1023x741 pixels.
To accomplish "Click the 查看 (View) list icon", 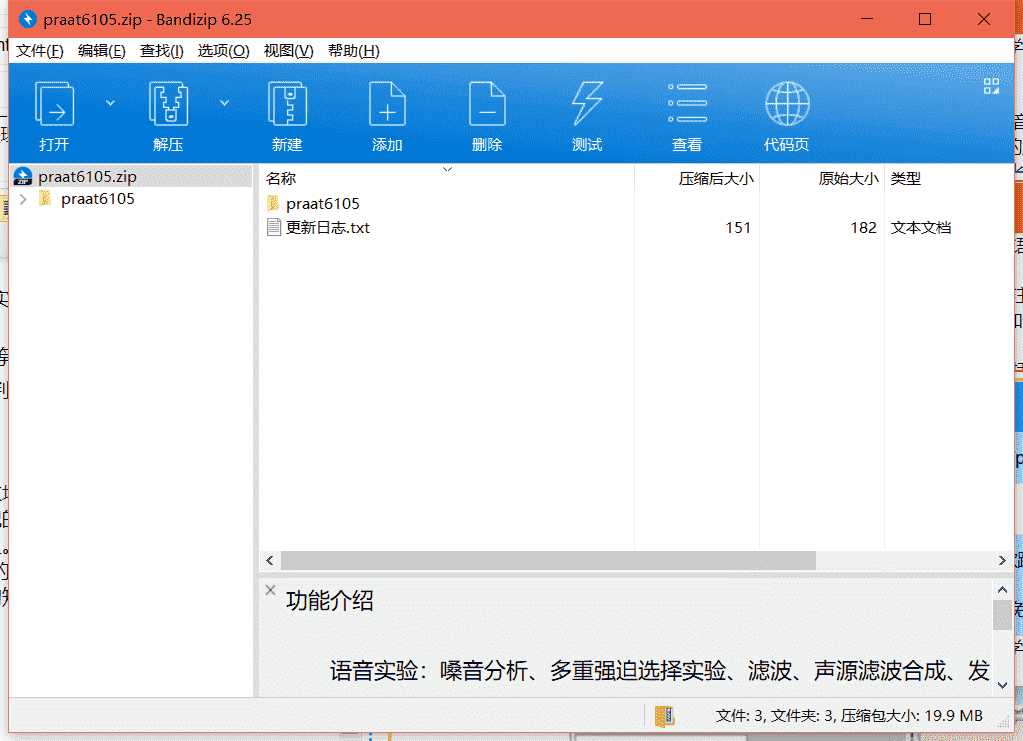I will [x=687, y=103].
